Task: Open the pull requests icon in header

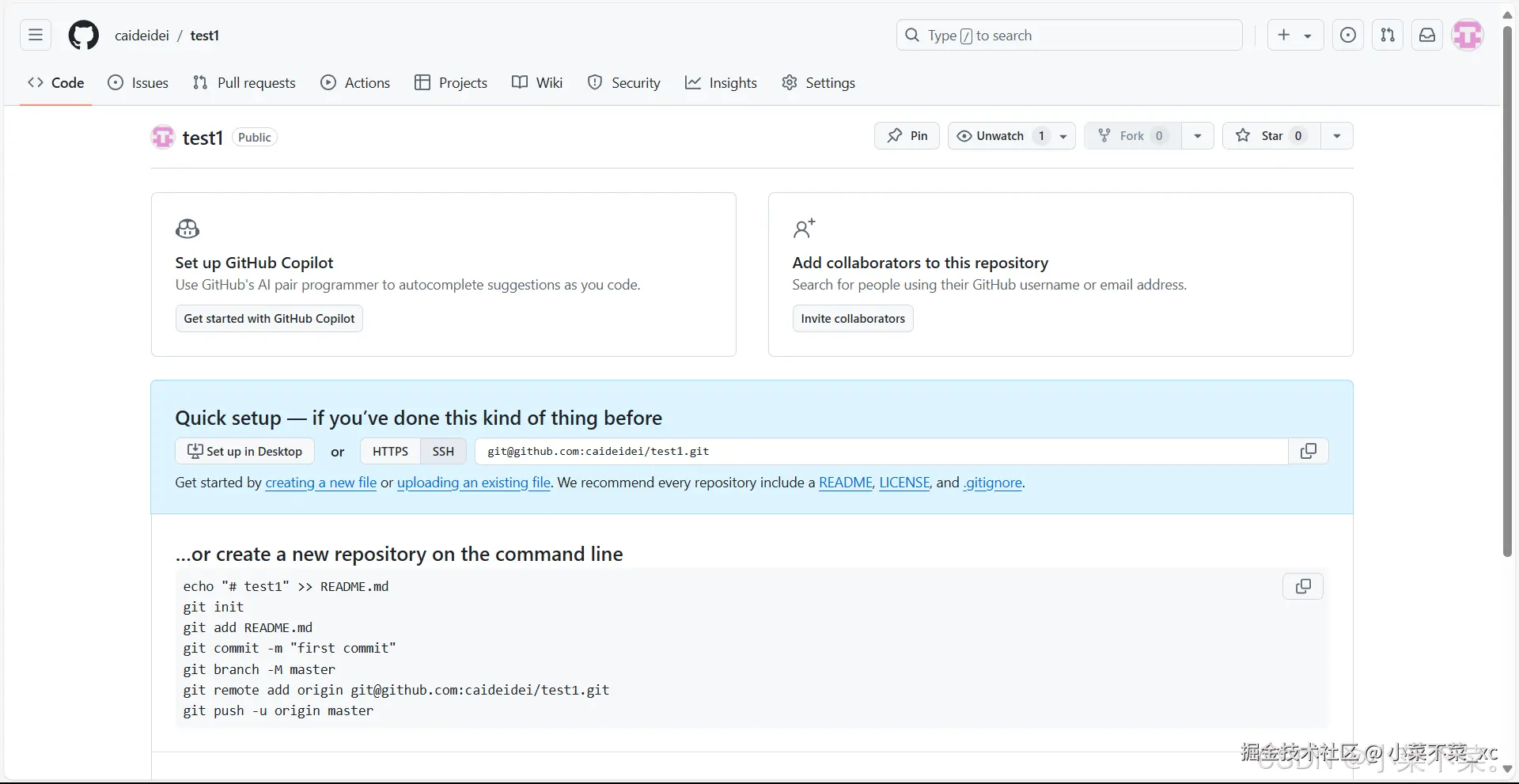Action: [x=1388, y=35]
